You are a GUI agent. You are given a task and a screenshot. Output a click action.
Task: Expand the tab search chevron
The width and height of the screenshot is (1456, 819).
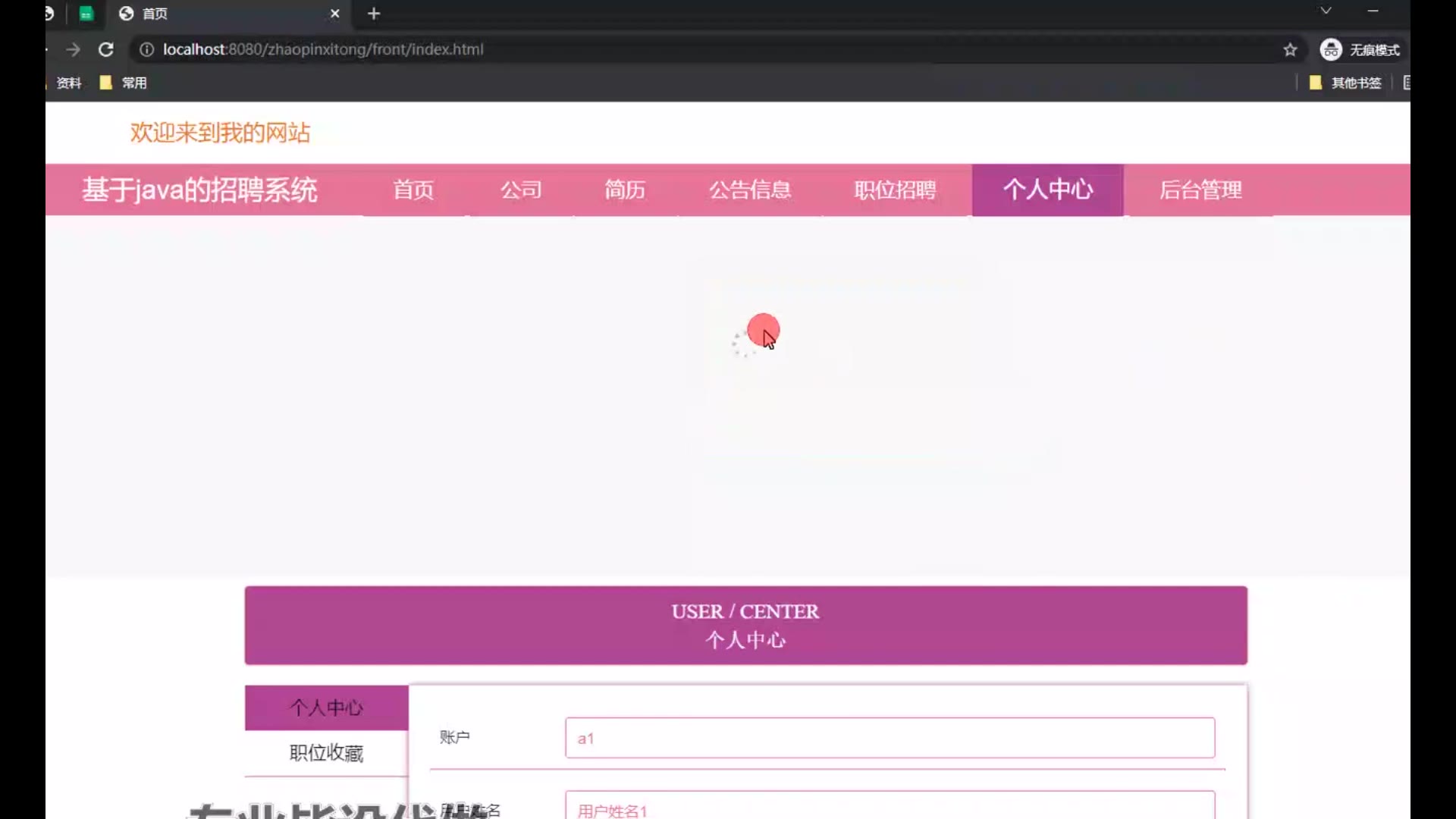pos(1326,11)
